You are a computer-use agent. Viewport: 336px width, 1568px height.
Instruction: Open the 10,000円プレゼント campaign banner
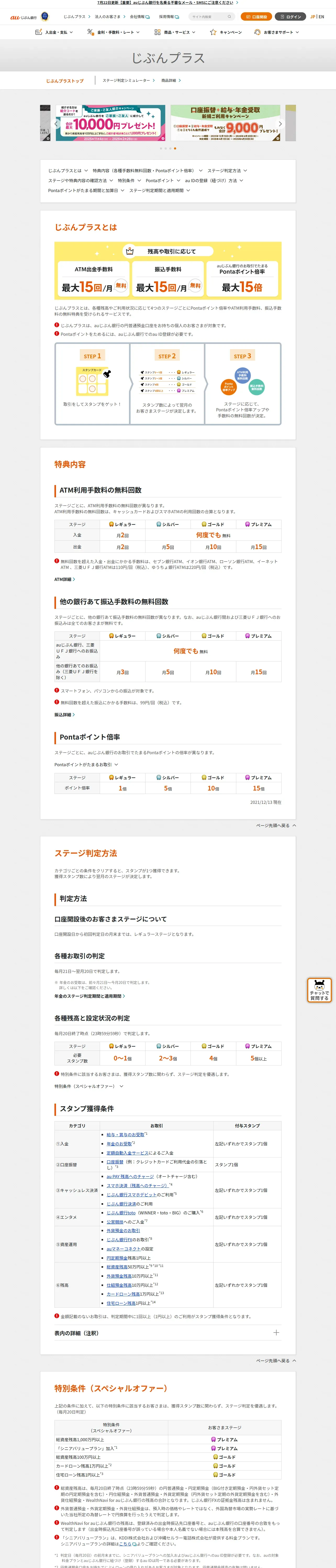coord(110,123)
